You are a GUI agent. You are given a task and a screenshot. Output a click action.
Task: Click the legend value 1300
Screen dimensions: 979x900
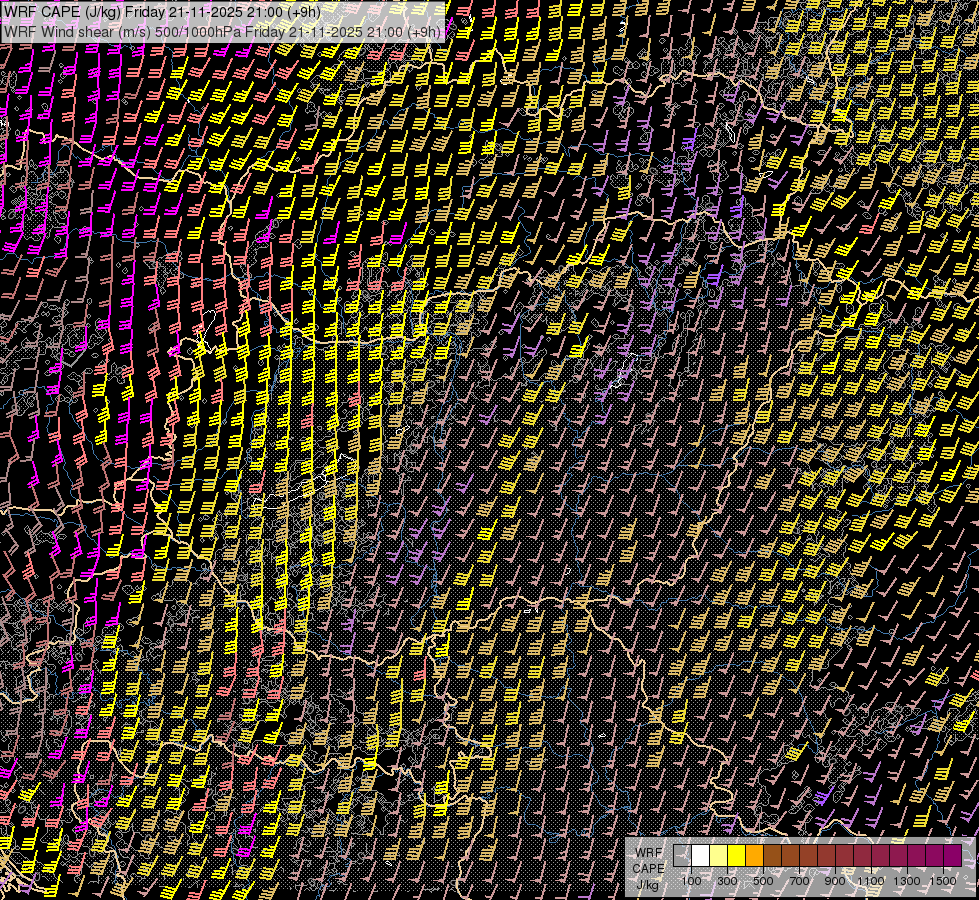pos(907,881)
